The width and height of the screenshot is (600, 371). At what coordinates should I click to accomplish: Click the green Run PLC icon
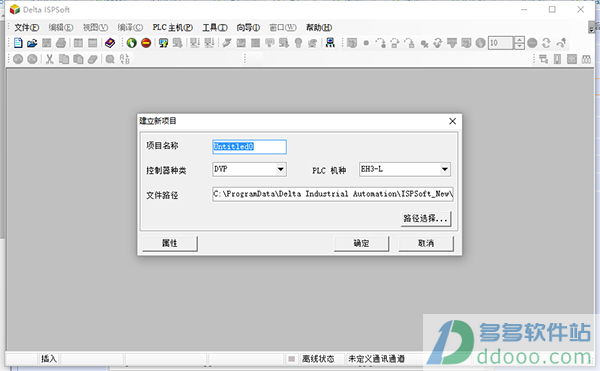point(132,43)
